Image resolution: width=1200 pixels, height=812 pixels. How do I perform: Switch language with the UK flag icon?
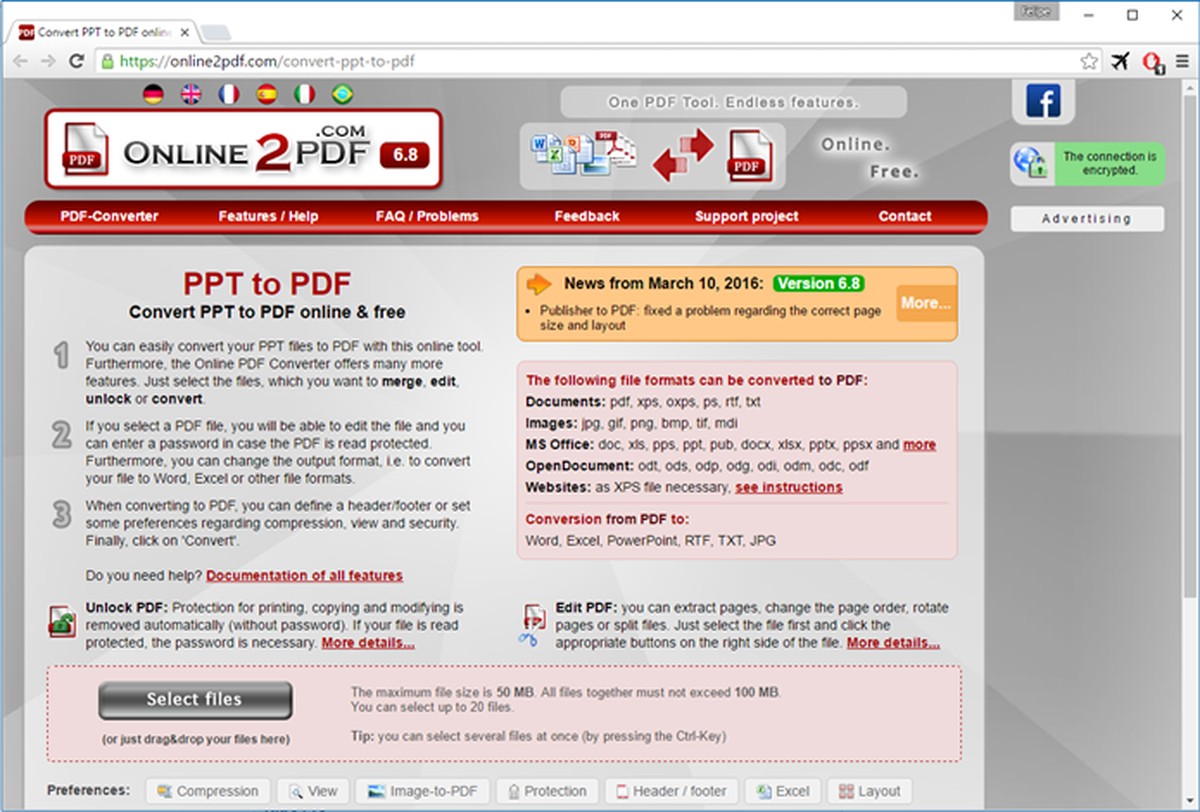pyautogui.click(x=190, y=94)
